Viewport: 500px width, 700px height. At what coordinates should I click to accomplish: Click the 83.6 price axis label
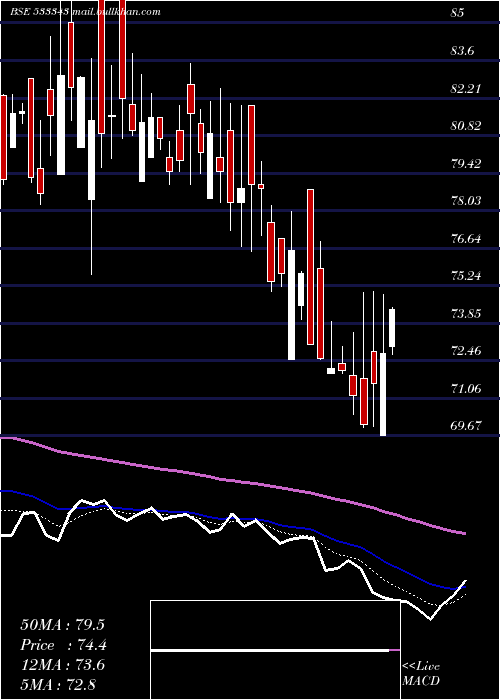click(x=463, y=51)
